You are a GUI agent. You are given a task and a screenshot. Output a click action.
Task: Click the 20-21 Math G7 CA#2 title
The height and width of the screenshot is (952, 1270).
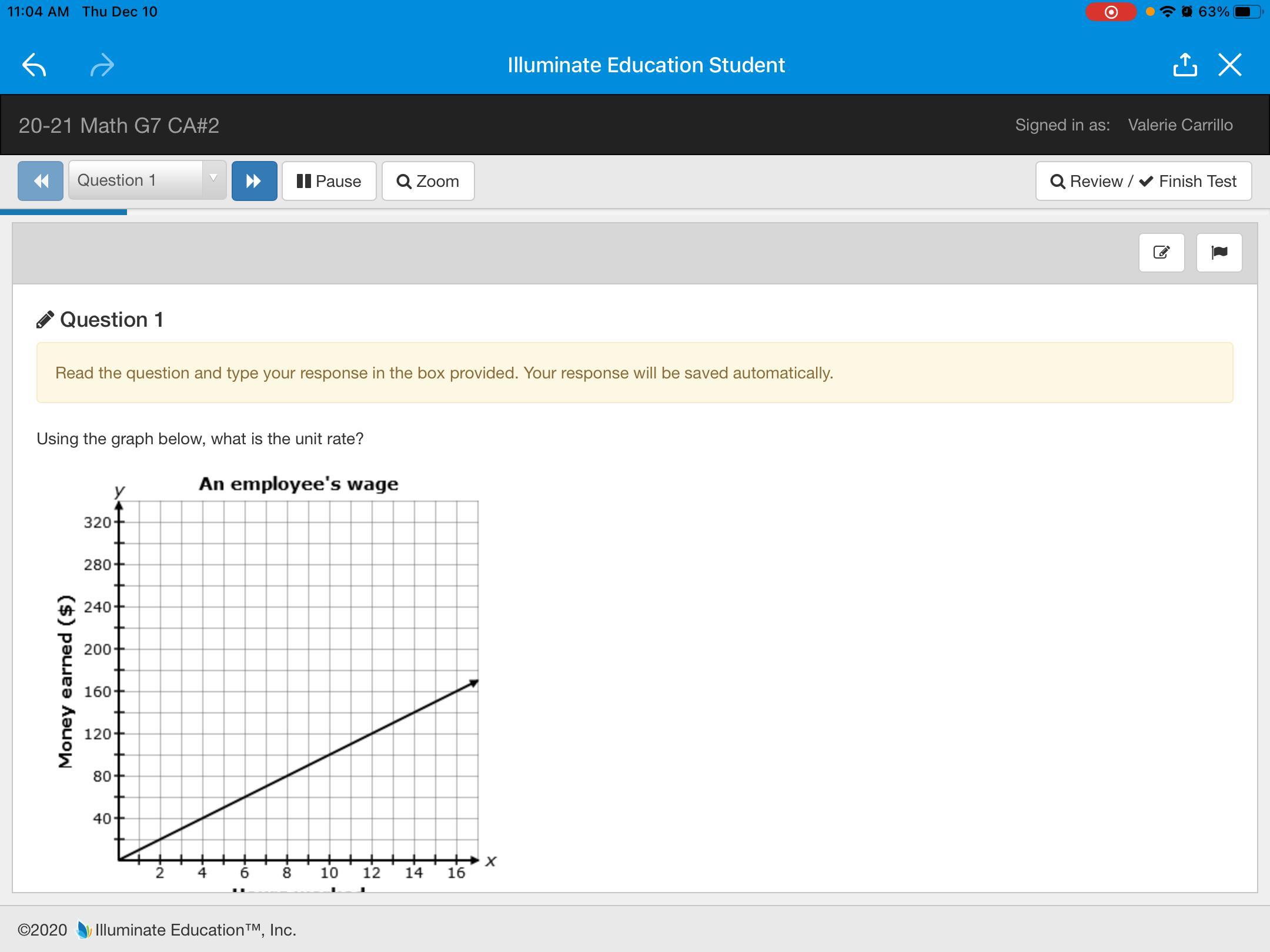click(x=119, y=125)
